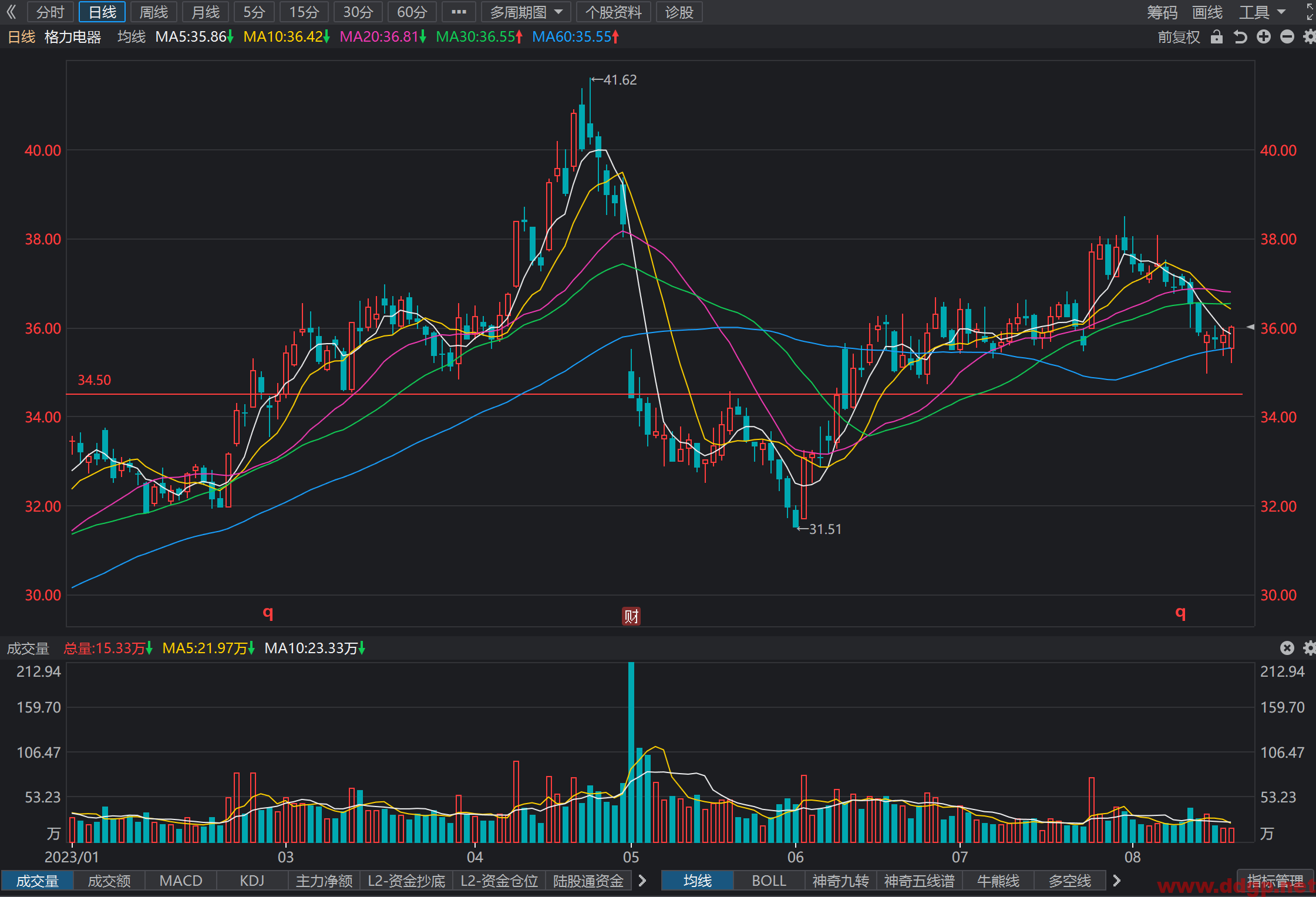Viewport: 1316px width, 897px height.
Task: Zoom out with the minus icon
Action: tap(1287, 37)
